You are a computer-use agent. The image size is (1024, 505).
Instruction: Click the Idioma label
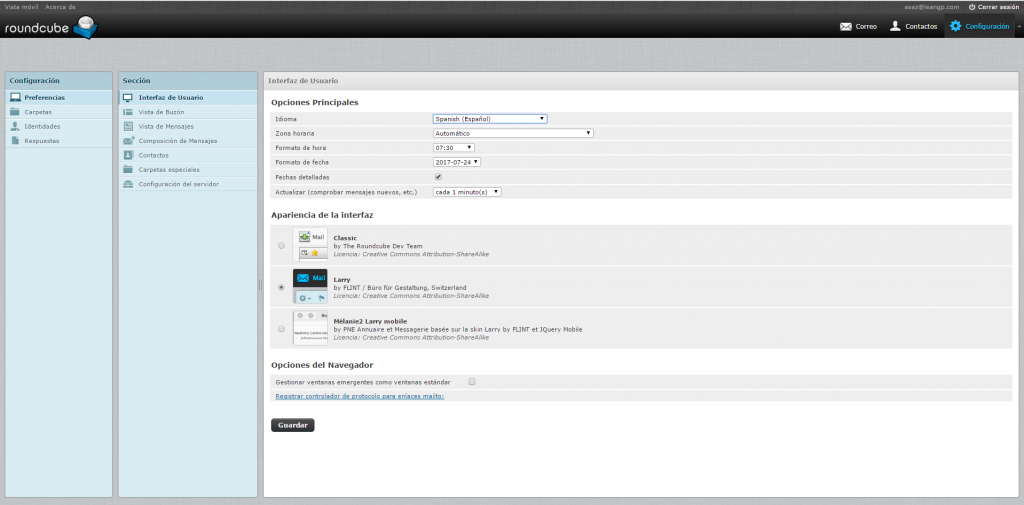[x=286, y=119]
